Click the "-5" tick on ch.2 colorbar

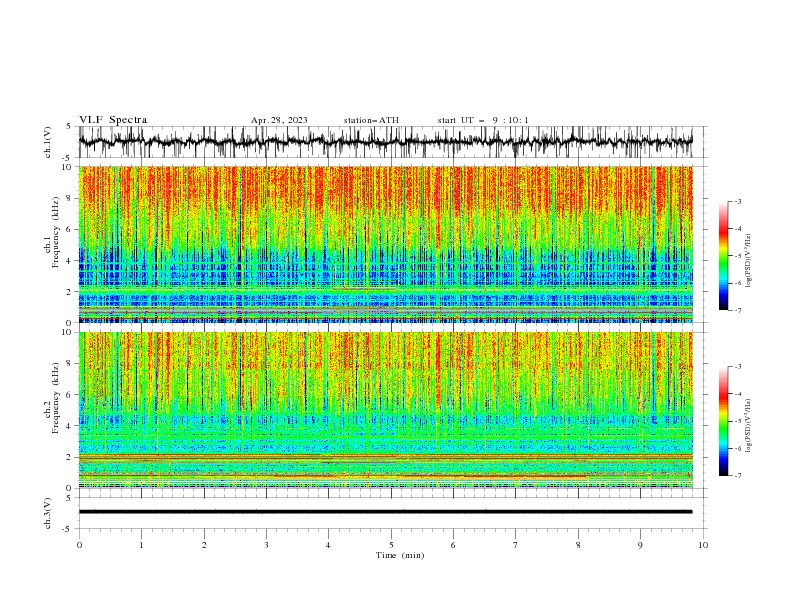tap(738, 421)
